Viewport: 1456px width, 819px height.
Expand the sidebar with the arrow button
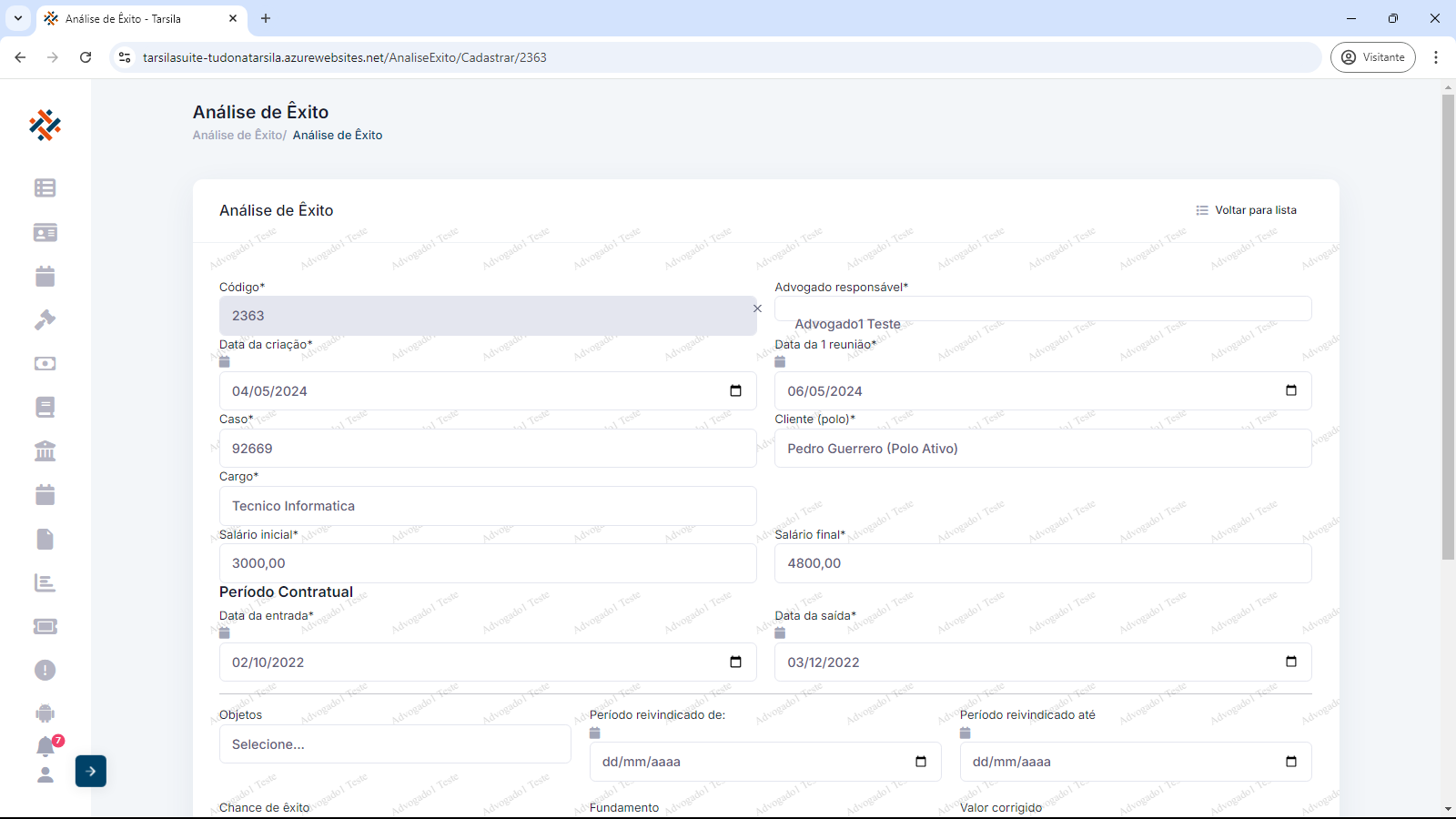point(91,771)
